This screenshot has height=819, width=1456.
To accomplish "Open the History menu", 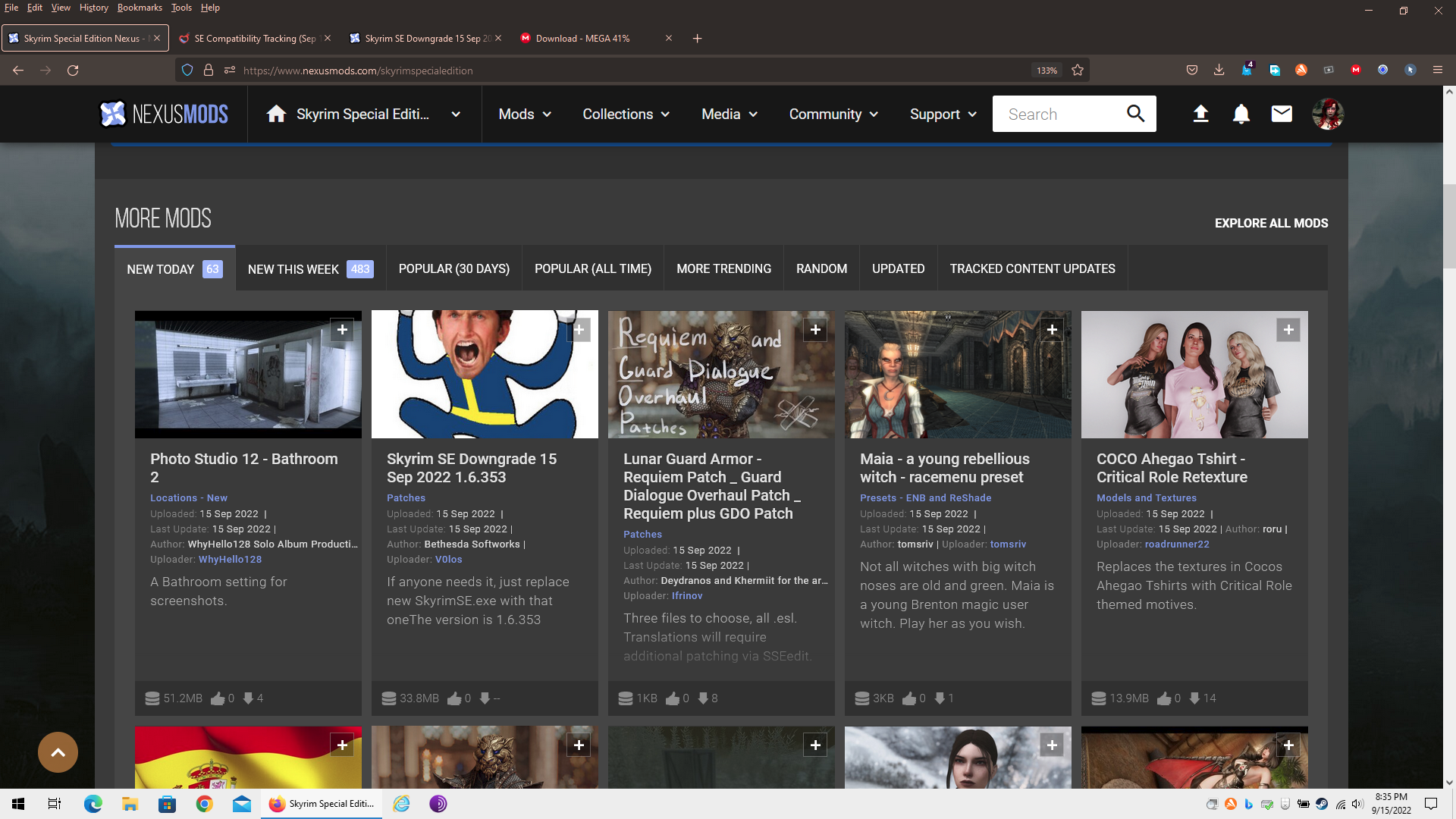I will pos(94,8).
